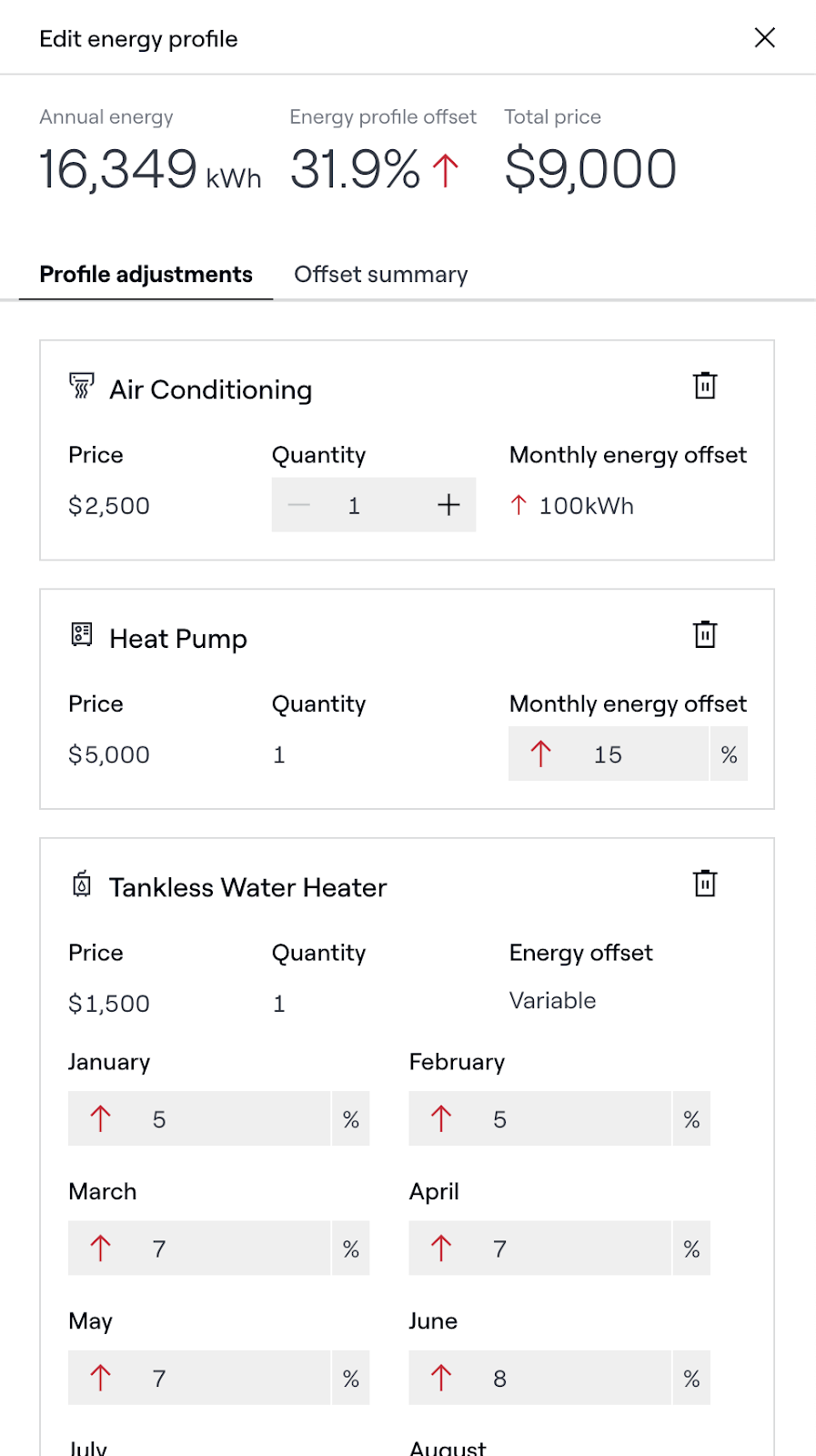Delete the Air Conditioning adjustment
816x1456 pixels.
point(705,386)
